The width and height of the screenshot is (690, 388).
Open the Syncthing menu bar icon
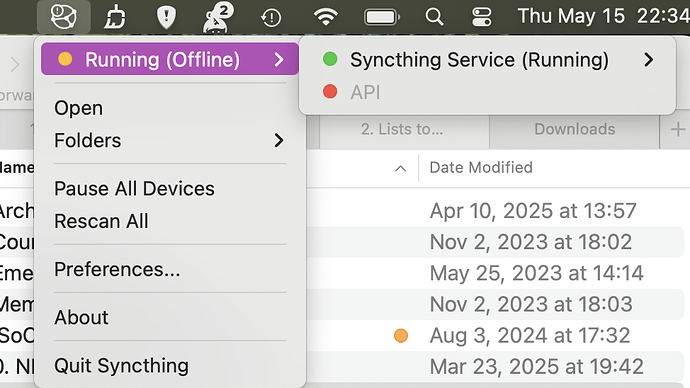pos(64,17)
